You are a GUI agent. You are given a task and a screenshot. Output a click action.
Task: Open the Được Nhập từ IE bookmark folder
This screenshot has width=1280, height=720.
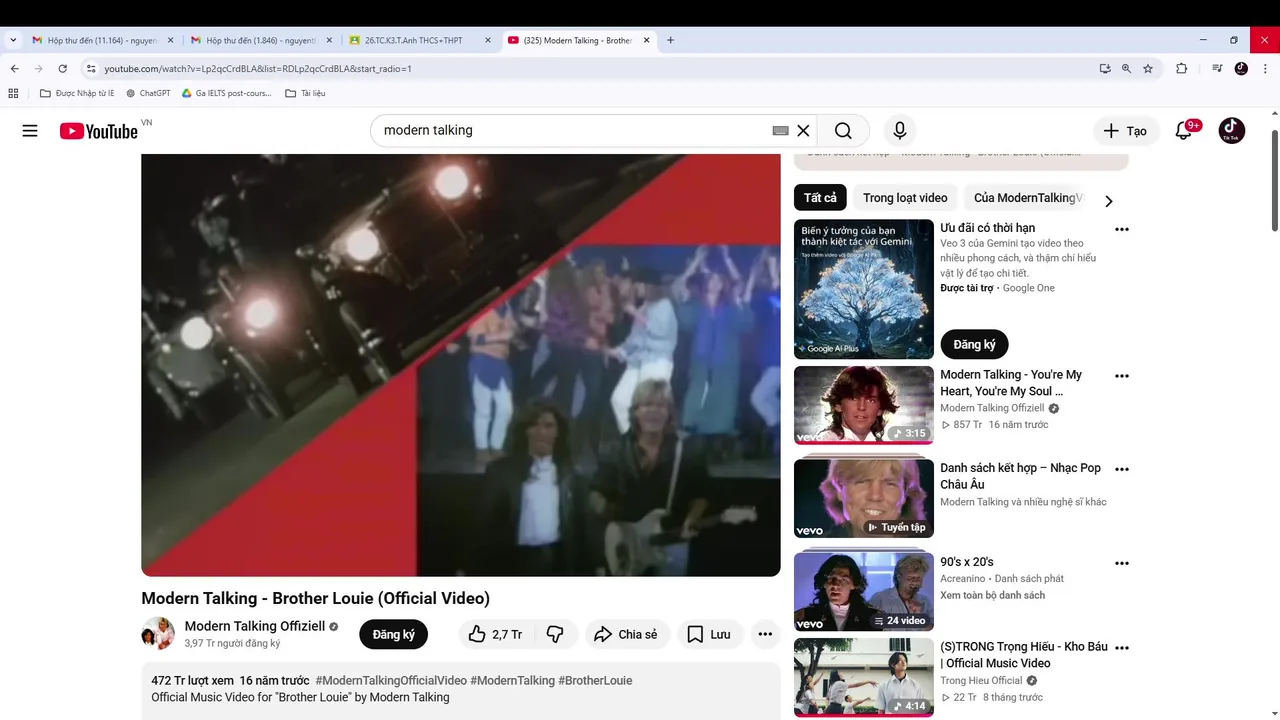tap(77, 93)
